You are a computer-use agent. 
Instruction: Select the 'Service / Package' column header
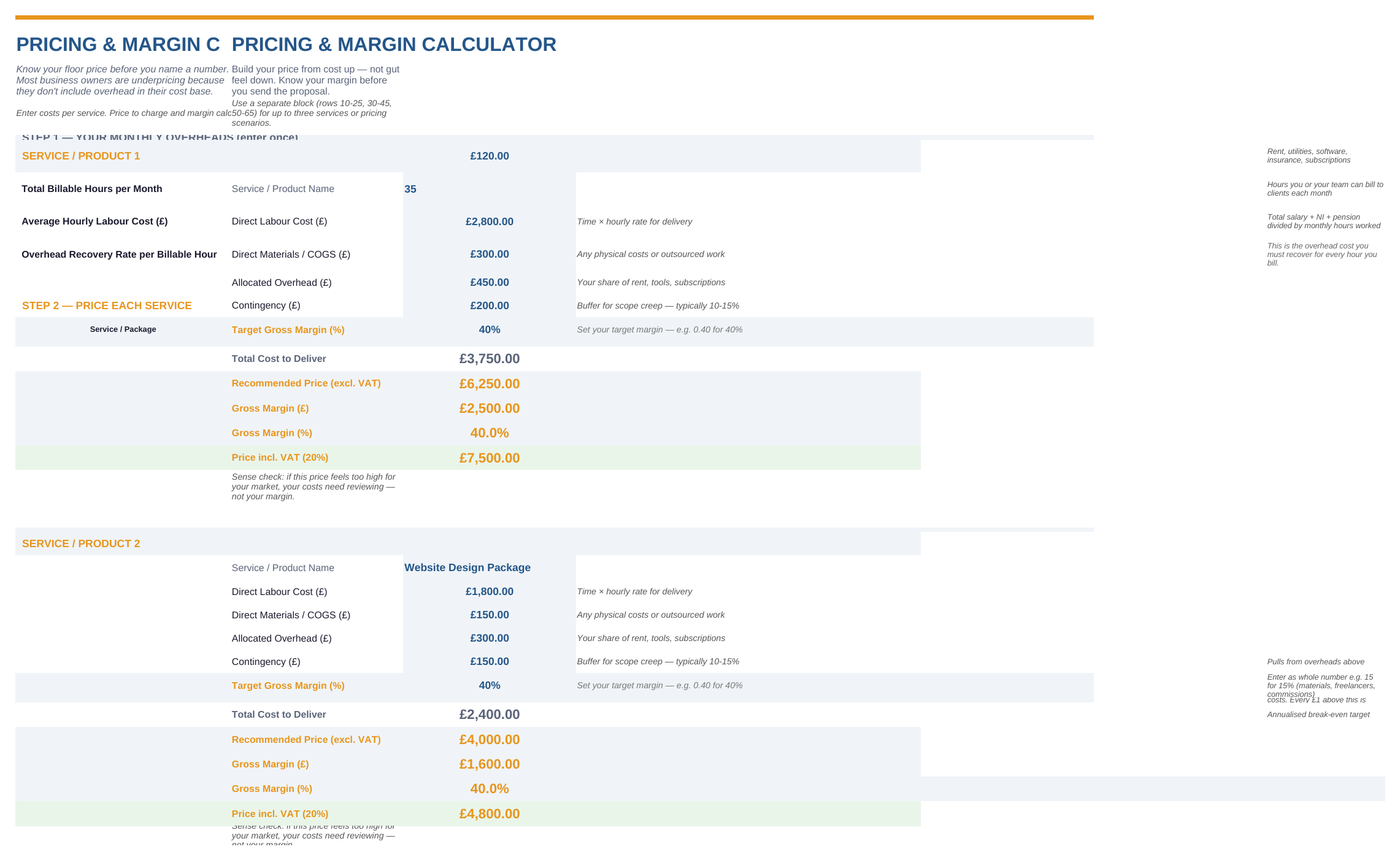point(123,329)
